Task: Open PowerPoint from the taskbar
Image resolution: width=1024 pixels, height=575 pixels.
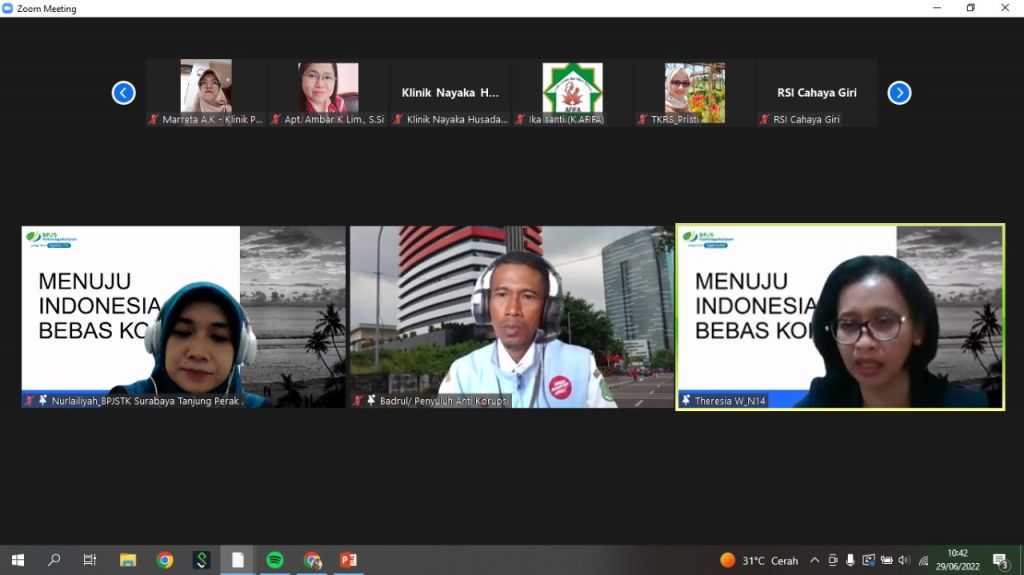Action: [x=348, y=560]
